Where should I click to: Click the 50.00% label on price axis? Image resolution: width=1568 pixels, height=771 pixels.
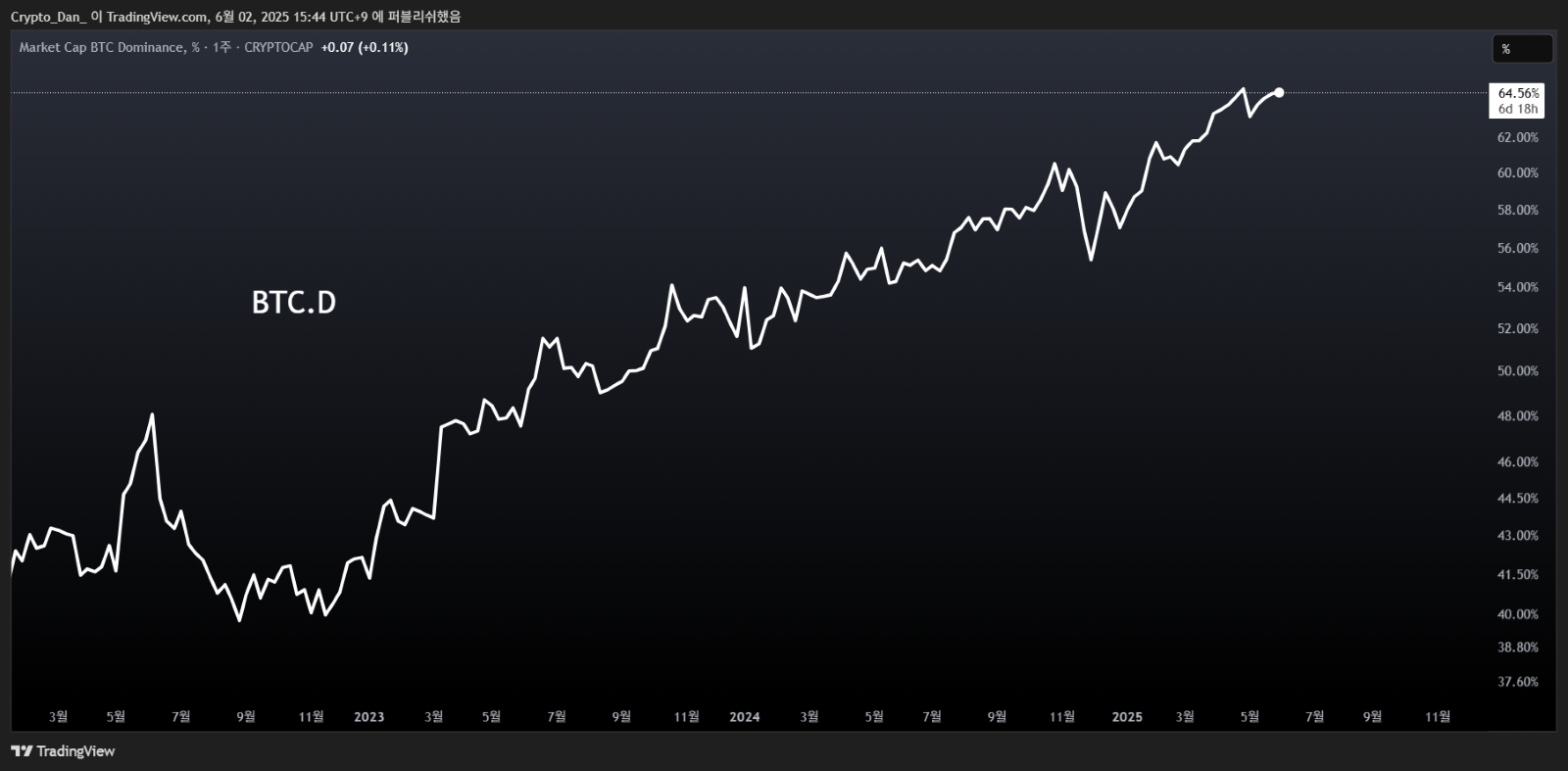(x=1517, y=370)
